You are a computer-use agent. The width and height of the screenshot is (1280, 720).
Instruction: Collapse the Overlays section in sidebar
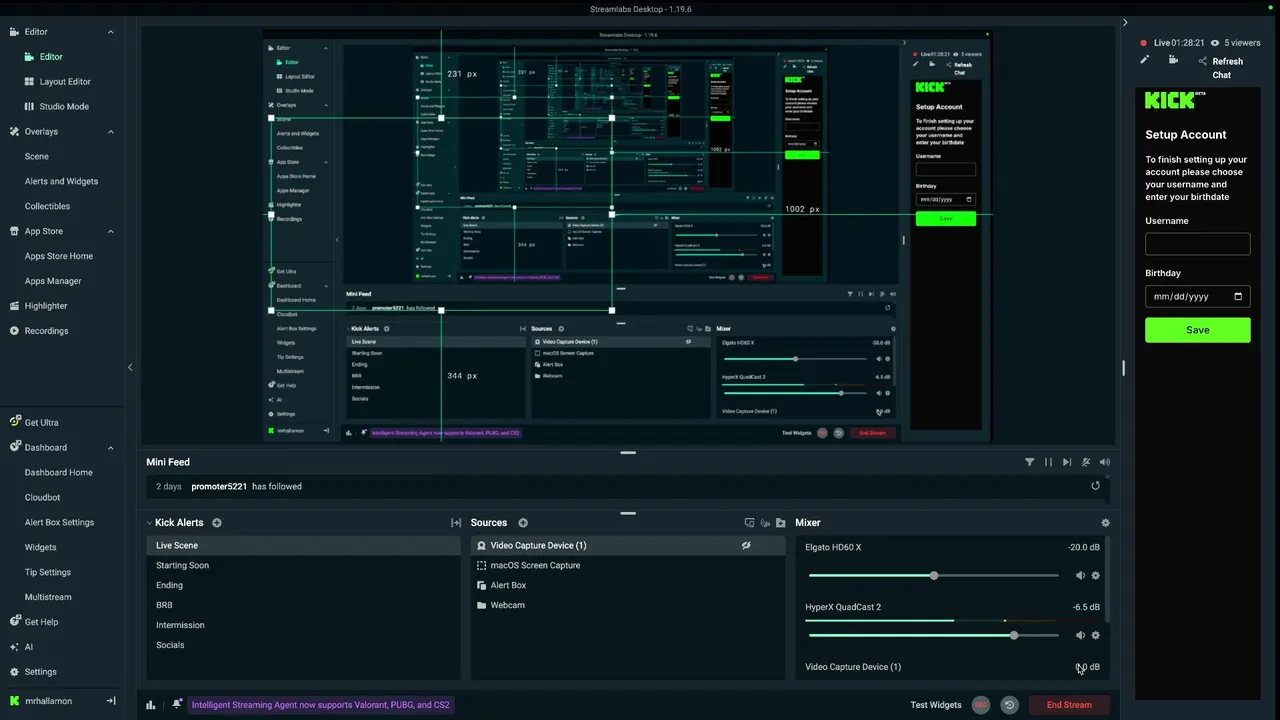click(111, 132)
